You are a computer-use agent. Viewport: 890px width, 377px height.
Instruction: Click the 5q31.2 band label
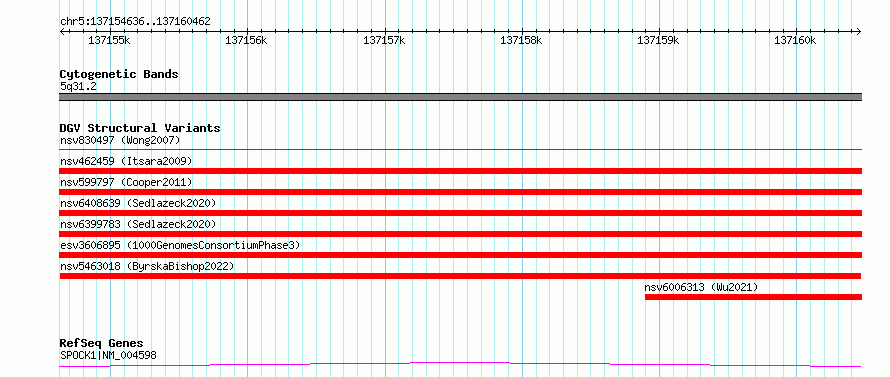(x=78, y=87)
